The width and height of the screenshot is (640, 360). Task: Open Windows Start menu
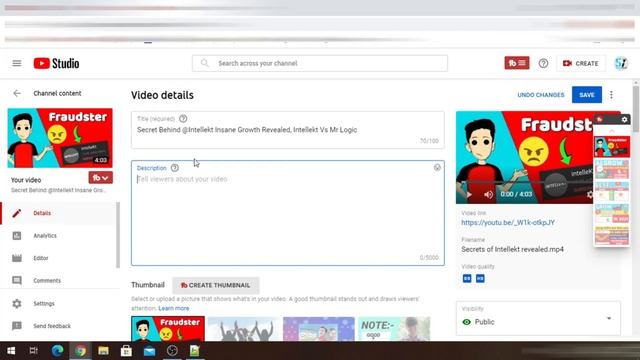[x=11, y=351]
